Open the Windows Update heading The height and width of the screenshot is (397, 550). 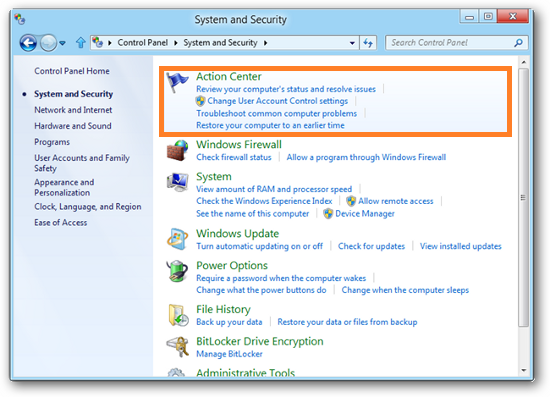point(237,234)
